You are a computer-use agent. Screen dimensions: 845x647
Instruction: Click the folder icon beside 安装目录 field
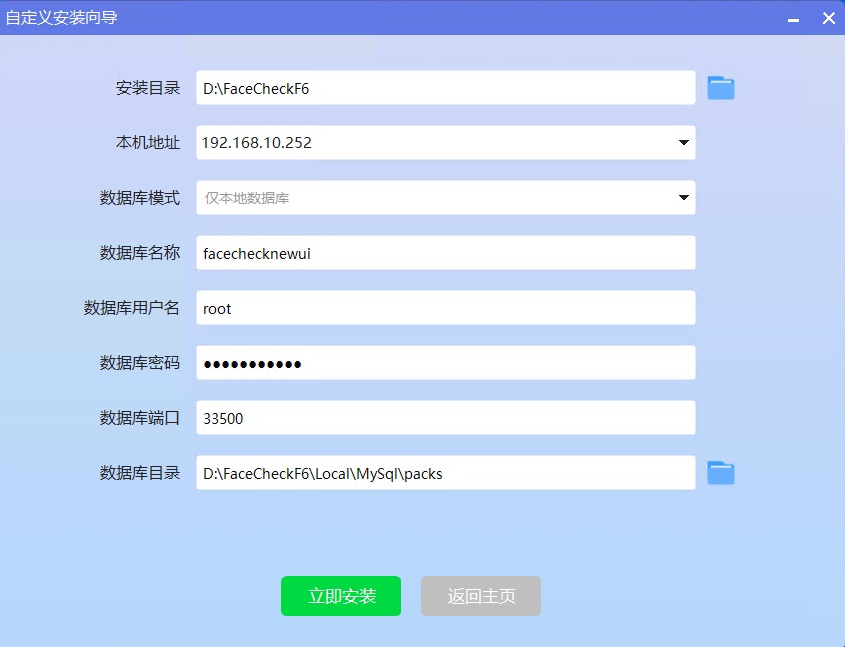pos(721,88)
